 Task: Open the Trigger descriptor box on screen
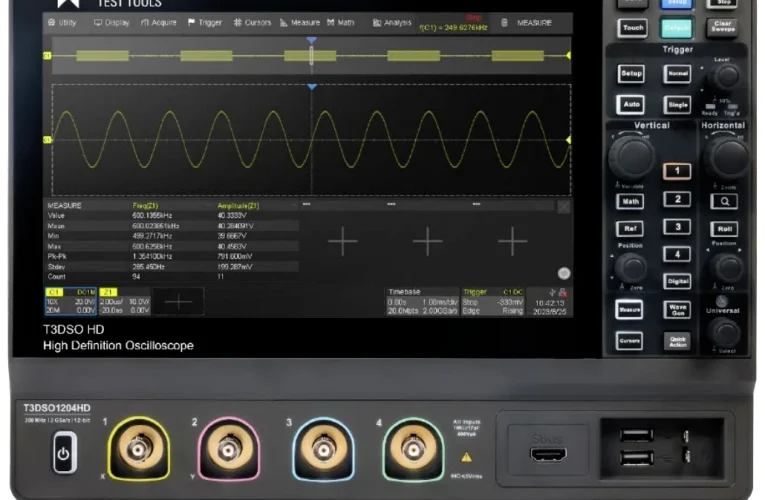493,301
